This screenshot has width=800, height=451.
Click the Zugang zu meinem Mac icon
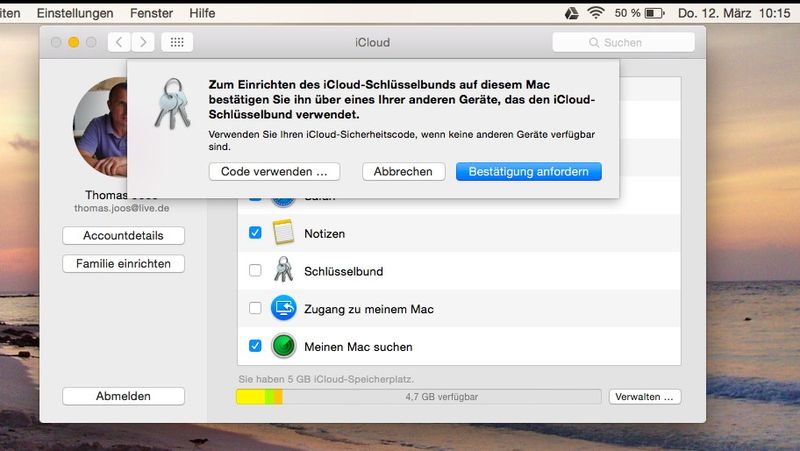(283, 308)
